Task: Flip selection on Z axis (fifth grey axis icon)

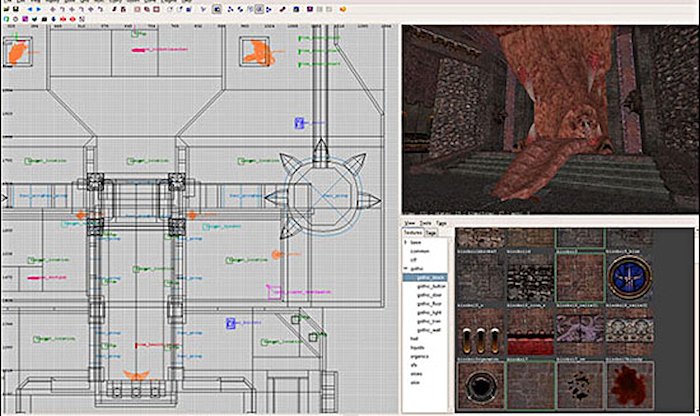Action: point(91,9)
